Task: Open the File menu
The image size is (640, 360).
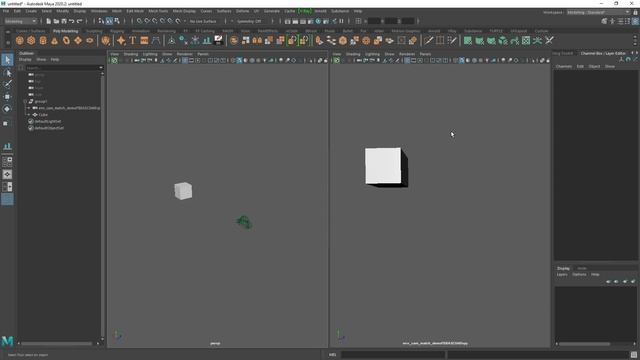Action: point(6,11)
